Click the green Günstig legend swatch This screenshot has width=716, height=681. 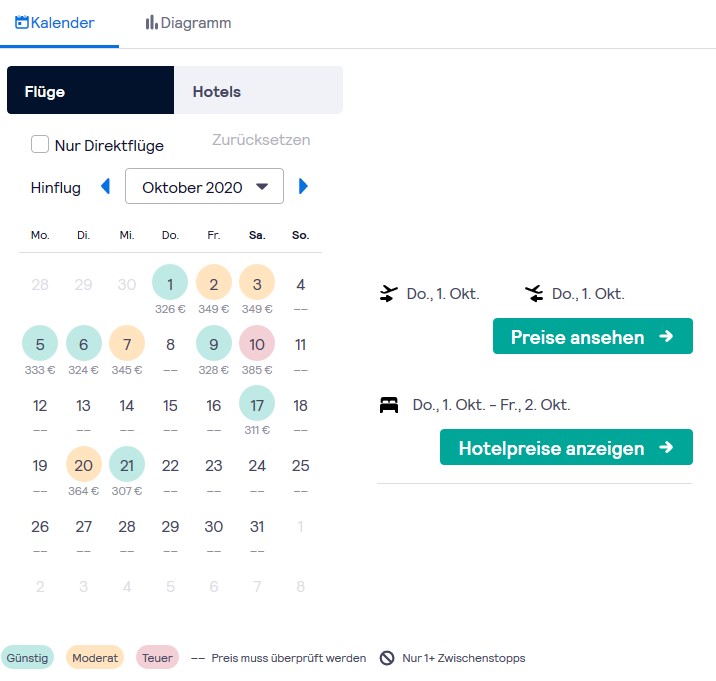[27, 658]
